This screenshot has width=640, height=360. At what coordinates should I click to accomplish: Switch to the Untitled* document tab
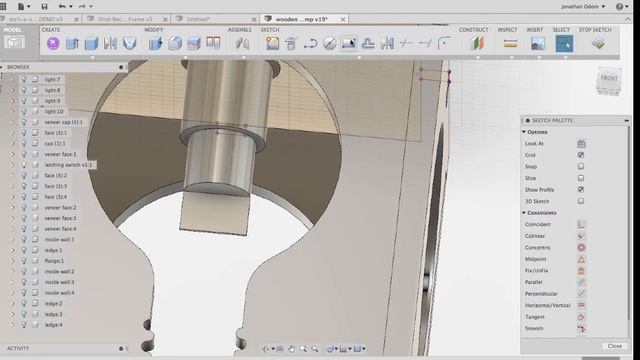pos(198,19)
